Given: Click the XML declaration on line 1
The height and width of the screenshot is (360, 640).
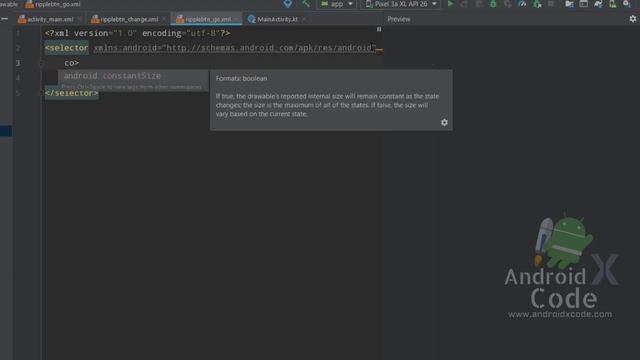Looking at the screenshot, I should [138, 33].
